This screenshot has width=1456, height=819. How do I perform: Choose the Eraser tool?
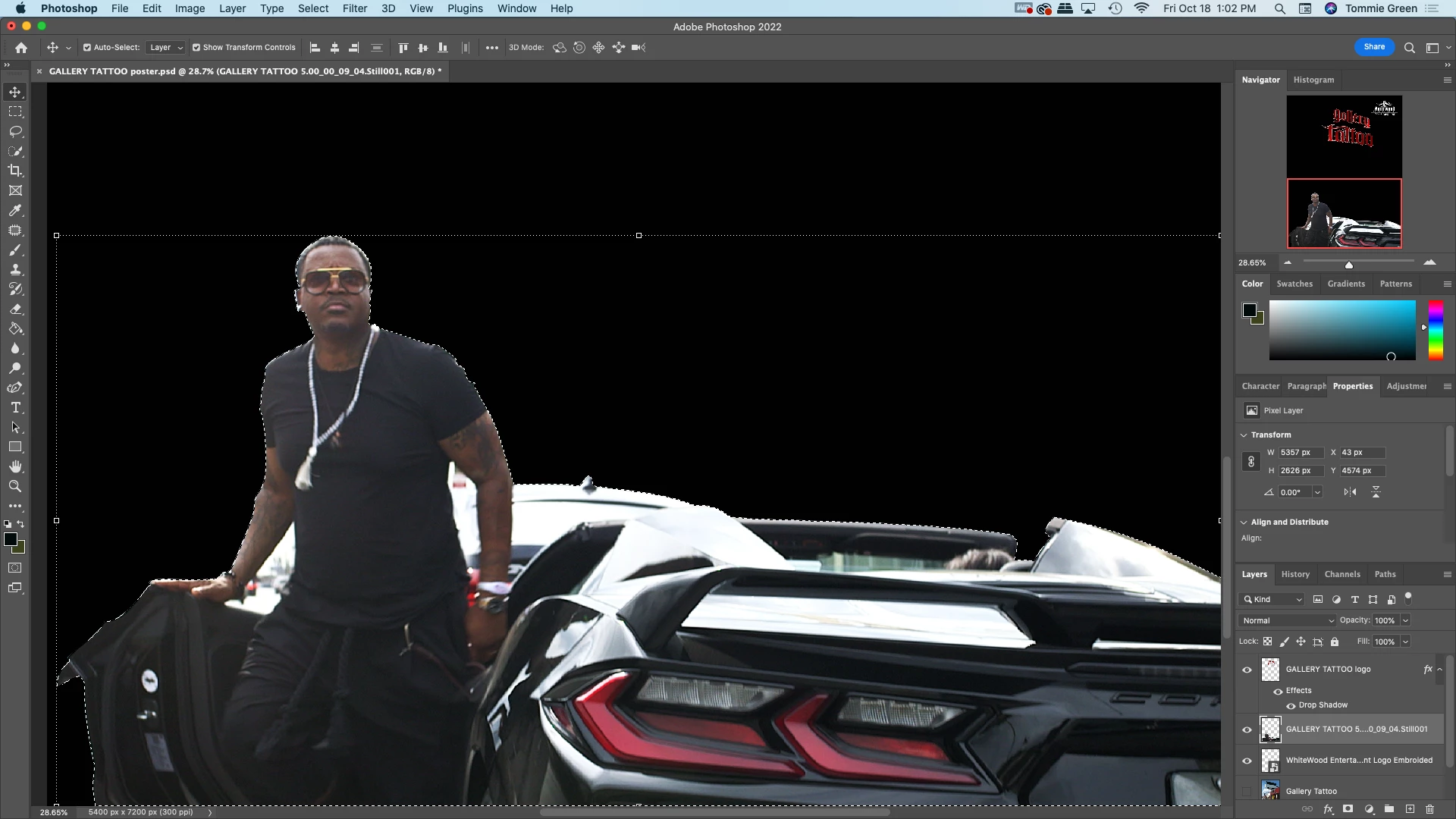[x=15, y=309]
